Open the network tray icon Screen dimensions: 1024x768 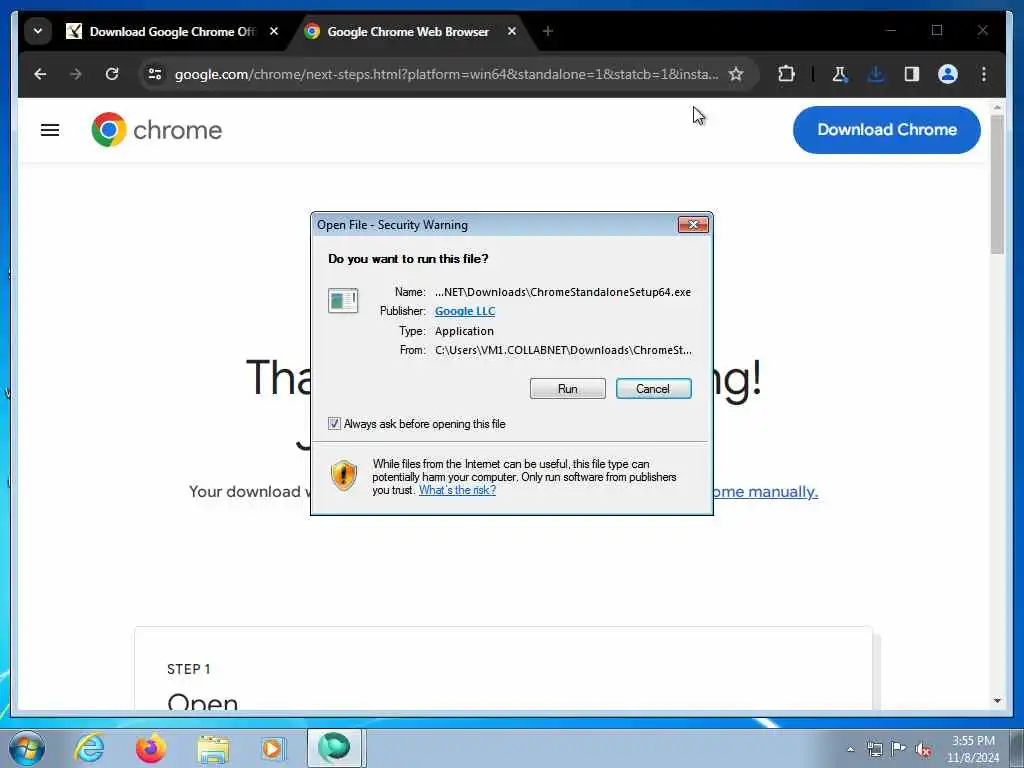[x=874, y=749]
